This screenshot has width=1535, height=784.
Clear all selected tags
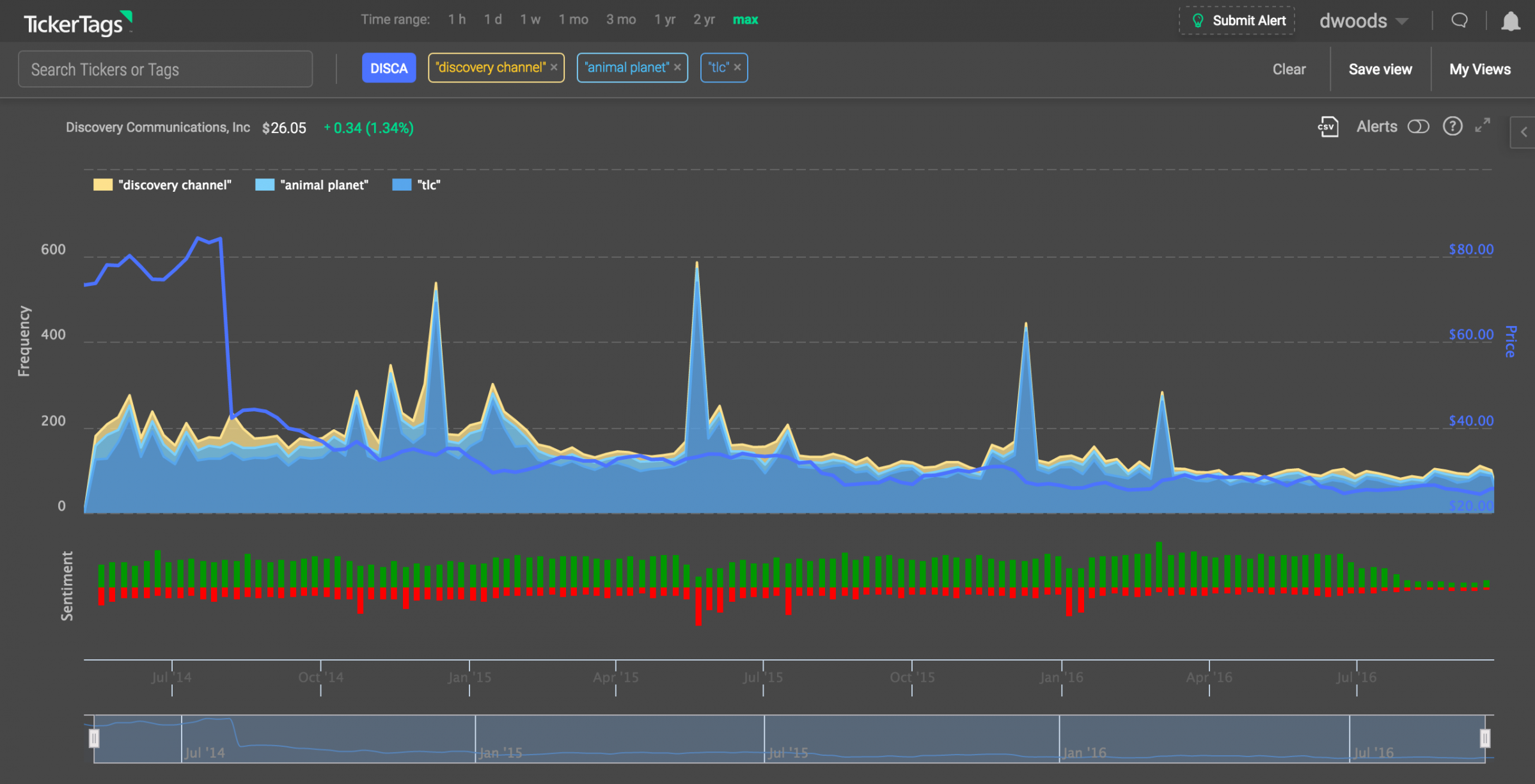(1289, 69)
